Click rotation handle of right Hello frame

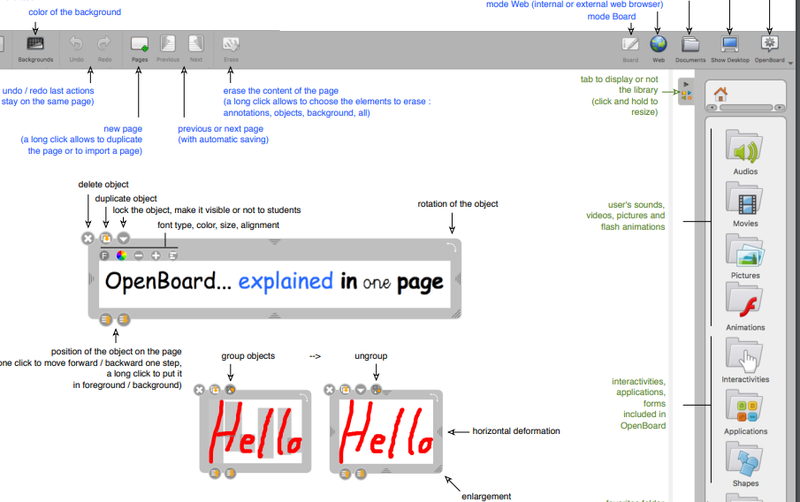coord(435,397)
